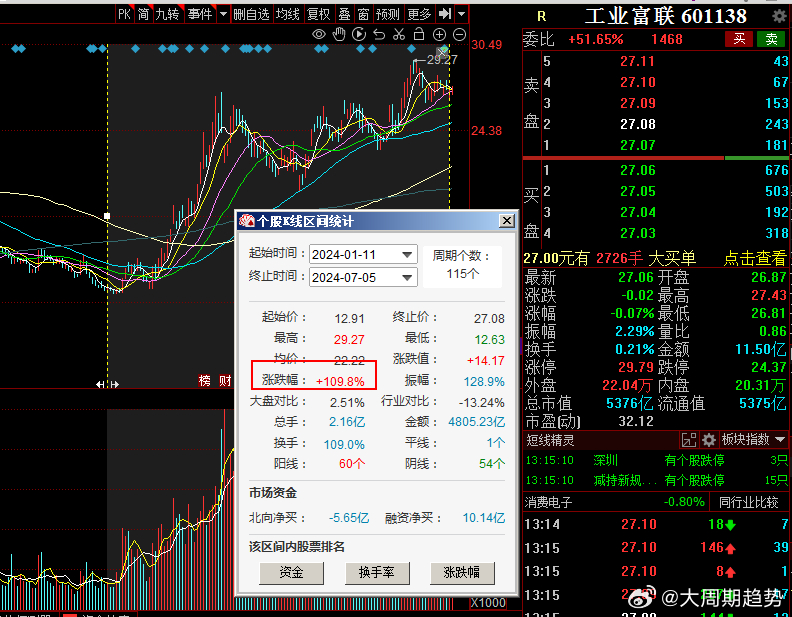Open the 短线精灵 settings gear

pos(709,440)
